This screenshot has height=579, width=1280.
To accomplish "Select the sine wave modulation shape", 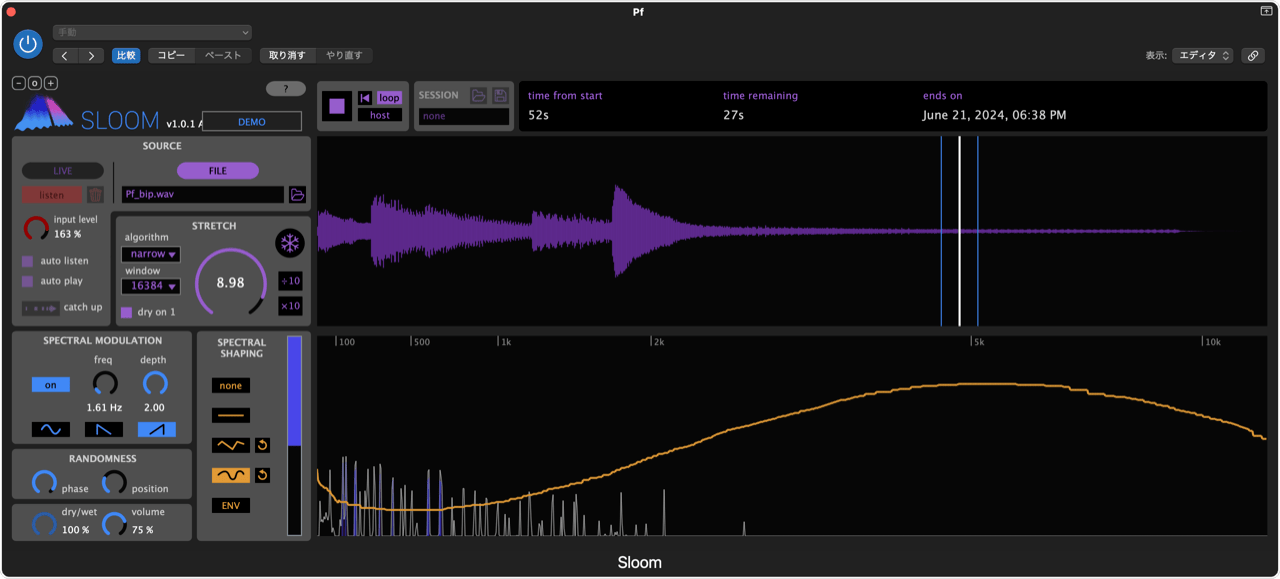I will 51,429.
